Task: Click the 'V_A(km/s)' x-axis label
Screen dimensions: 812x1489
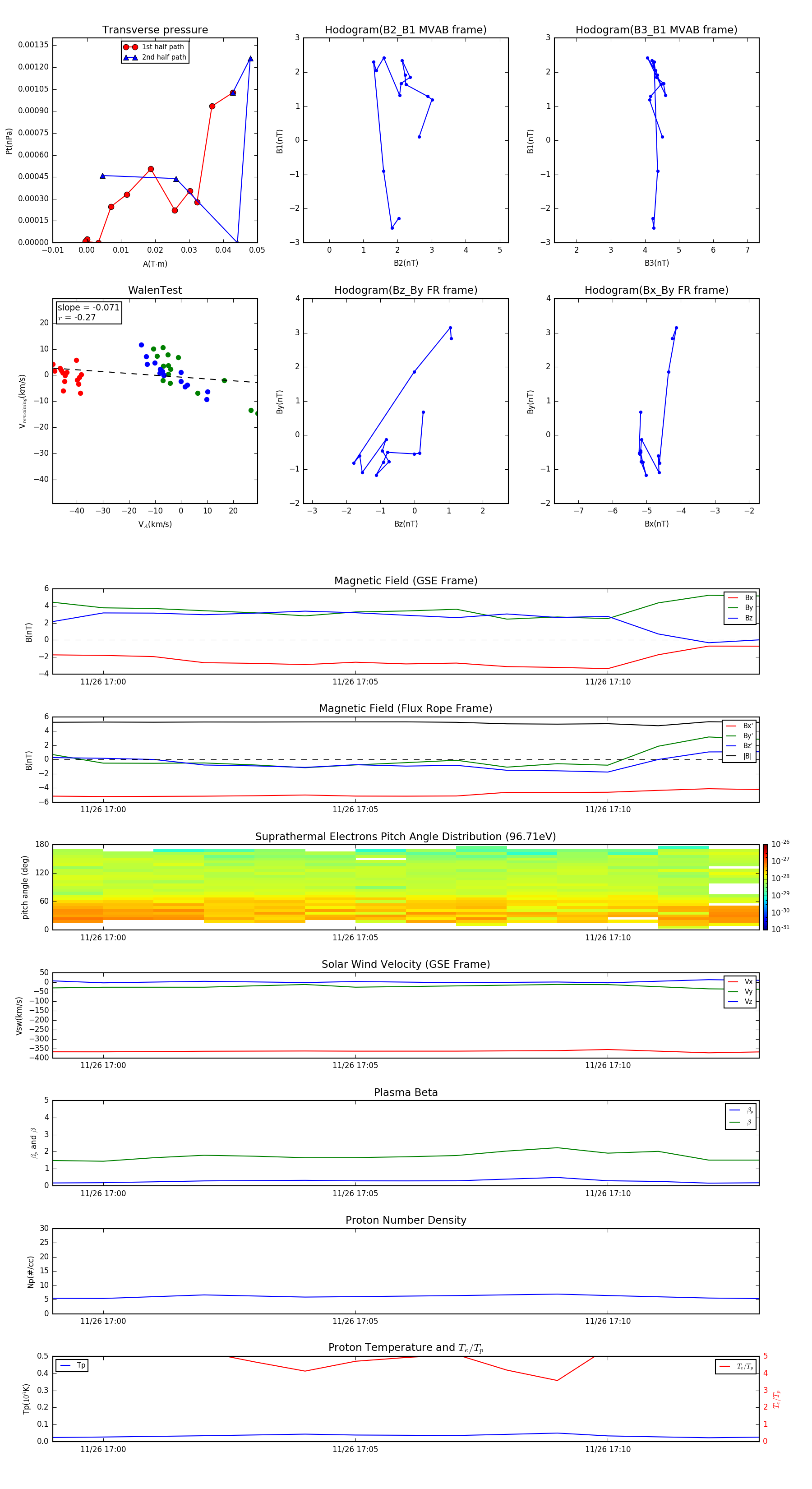Action: tap(155, 524)
